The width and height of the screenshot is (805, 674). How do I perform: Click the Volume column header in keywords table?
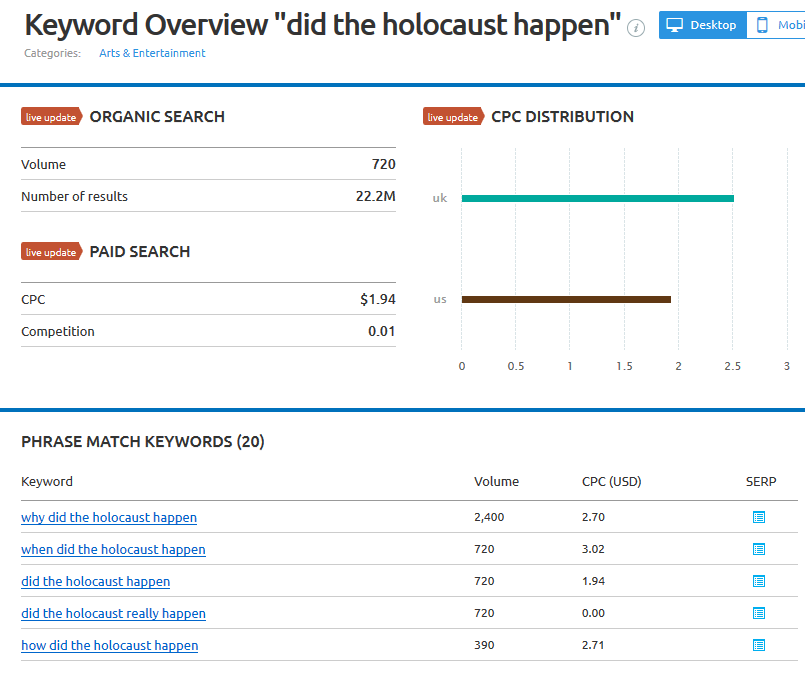[496, 481]
